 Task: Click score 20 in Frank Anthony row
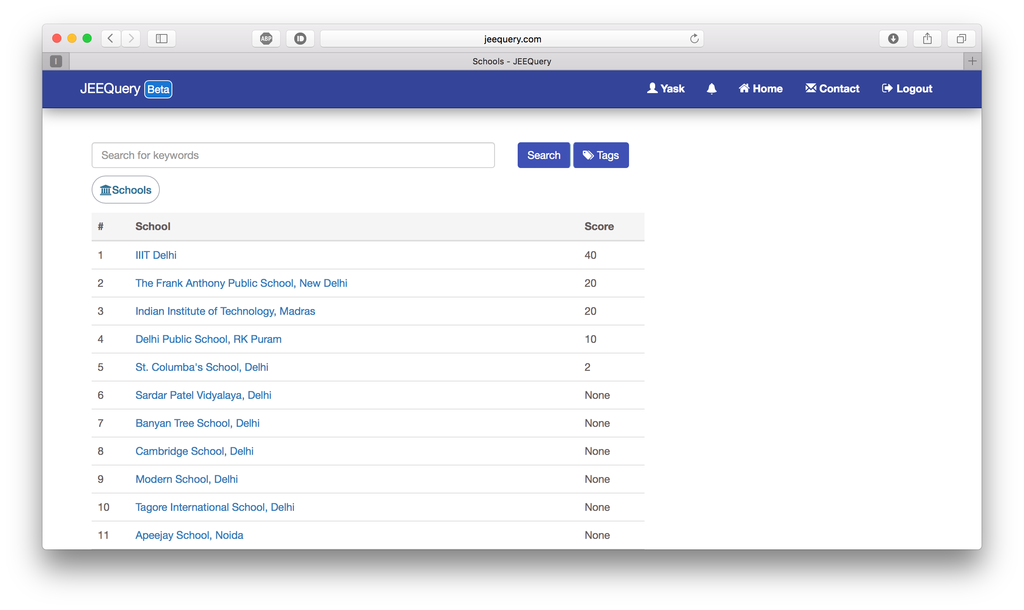[x=590, y=283]
